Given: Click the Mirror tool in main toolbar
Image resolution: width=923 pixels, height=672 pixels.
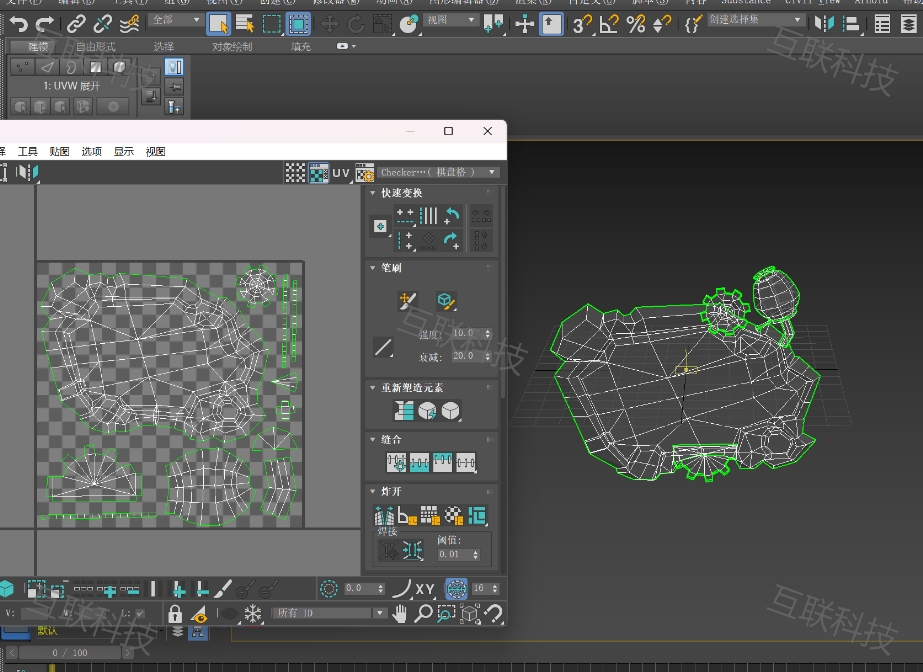Looking at the screenshot, I should [x=824, y=24].
